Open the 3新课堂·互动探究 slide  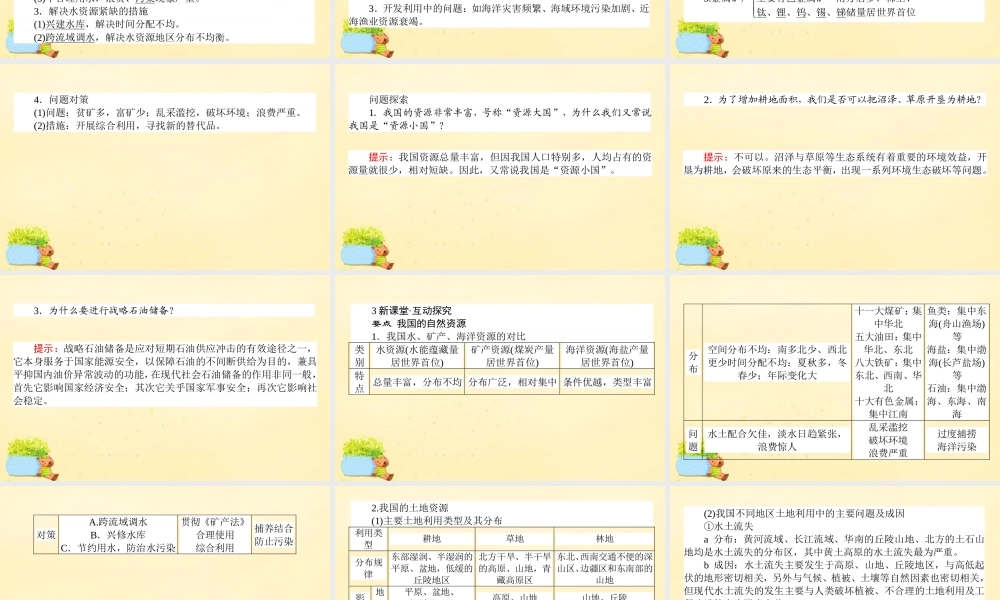click(499, 377)
